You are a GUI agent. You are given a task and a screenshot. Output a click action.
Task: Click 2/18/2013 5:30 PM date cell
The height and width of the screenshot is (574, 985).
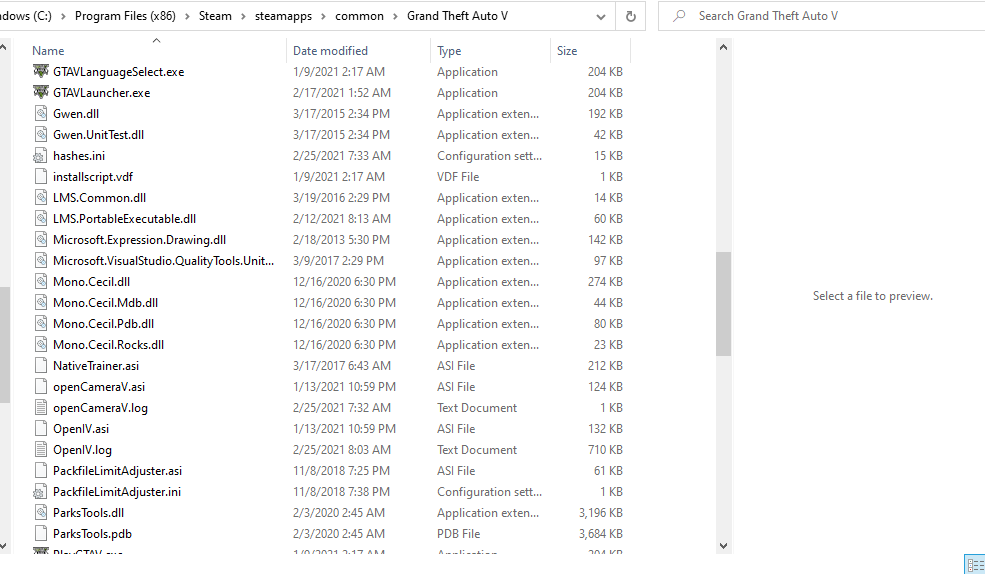click(341, 240)
